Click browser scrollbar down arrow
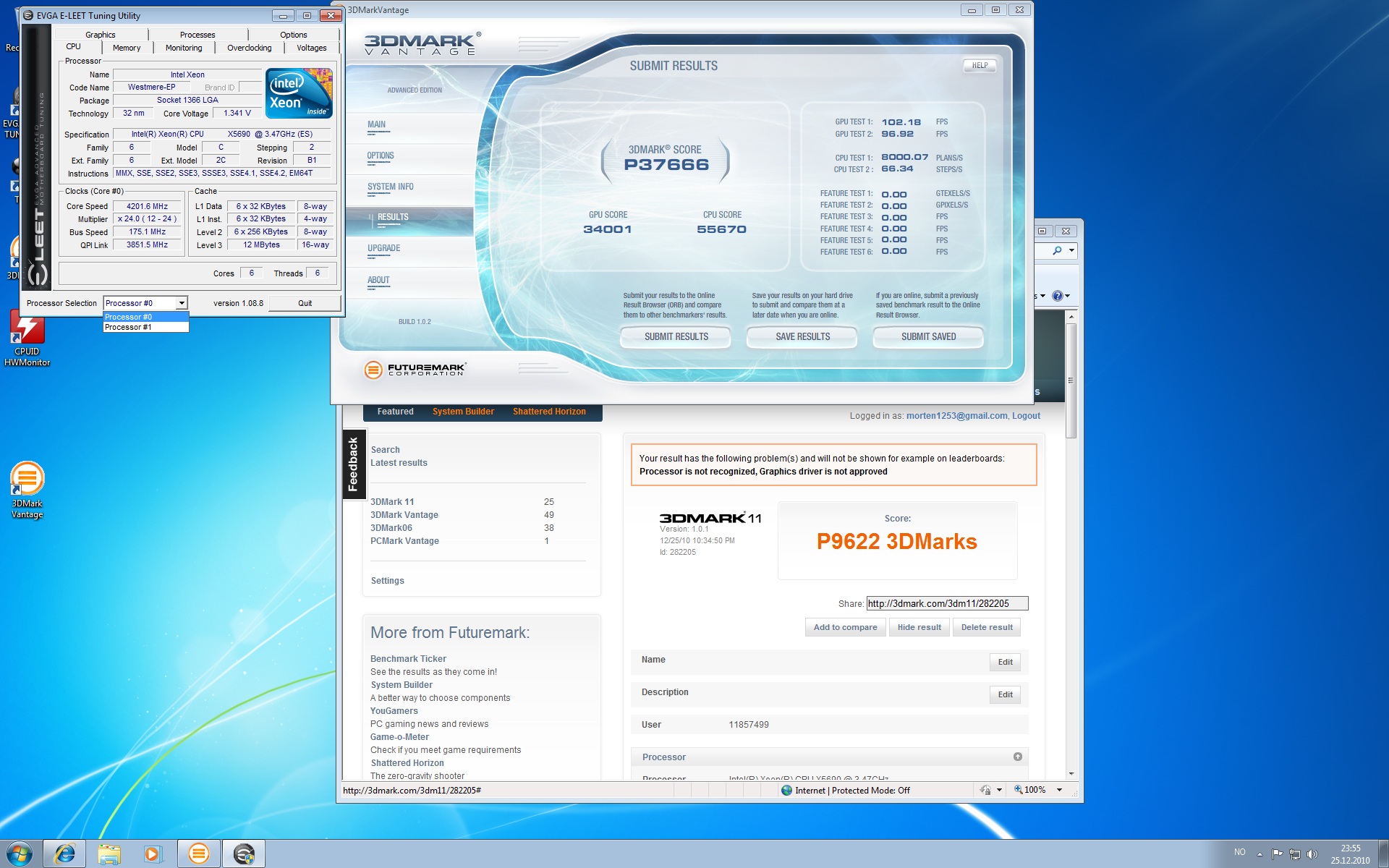Image resolution: width=1389 pixels, height=868 pixels. click(1071, 773)
